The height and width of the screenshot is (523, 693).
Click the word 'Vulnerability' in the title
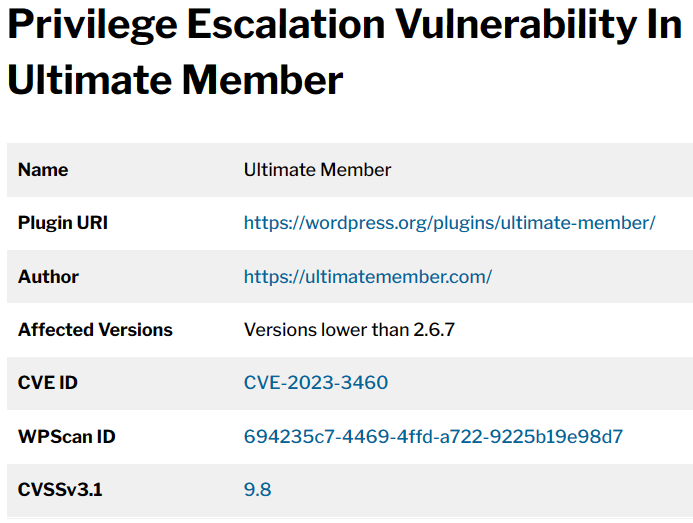click(516, 26)
